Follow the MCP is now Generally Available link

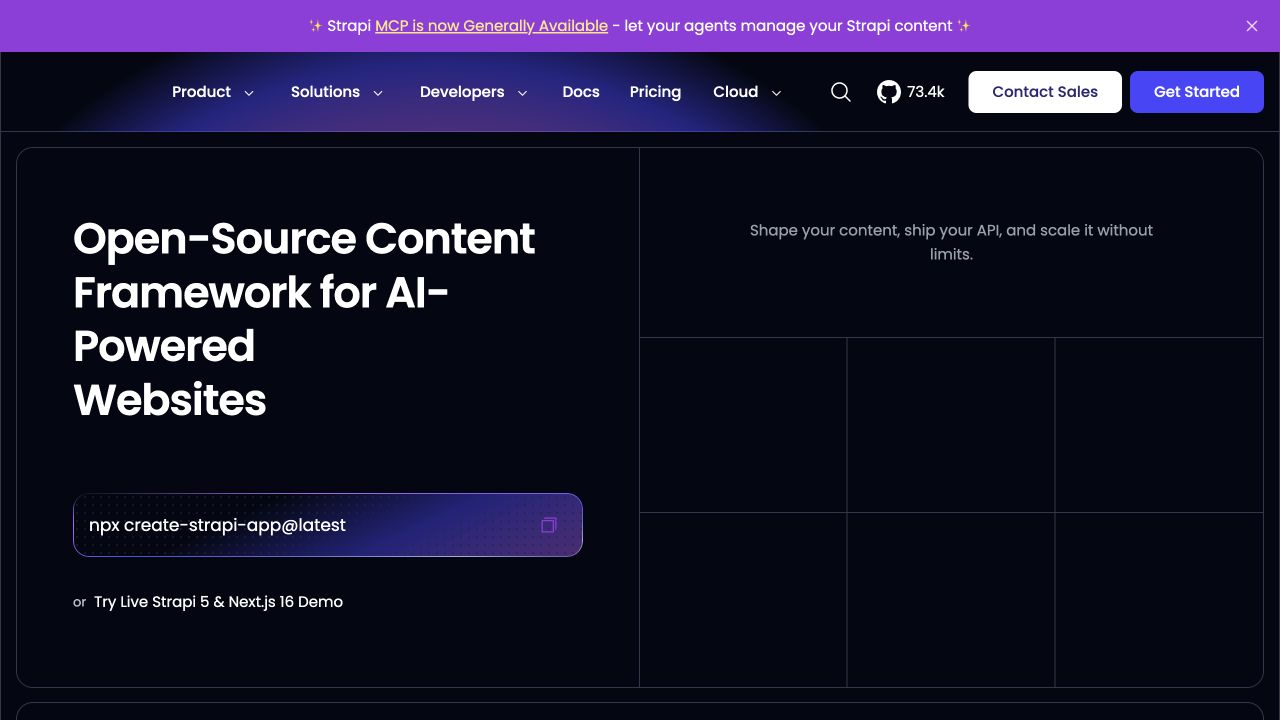pyautogui.click(x=491, y=26)
